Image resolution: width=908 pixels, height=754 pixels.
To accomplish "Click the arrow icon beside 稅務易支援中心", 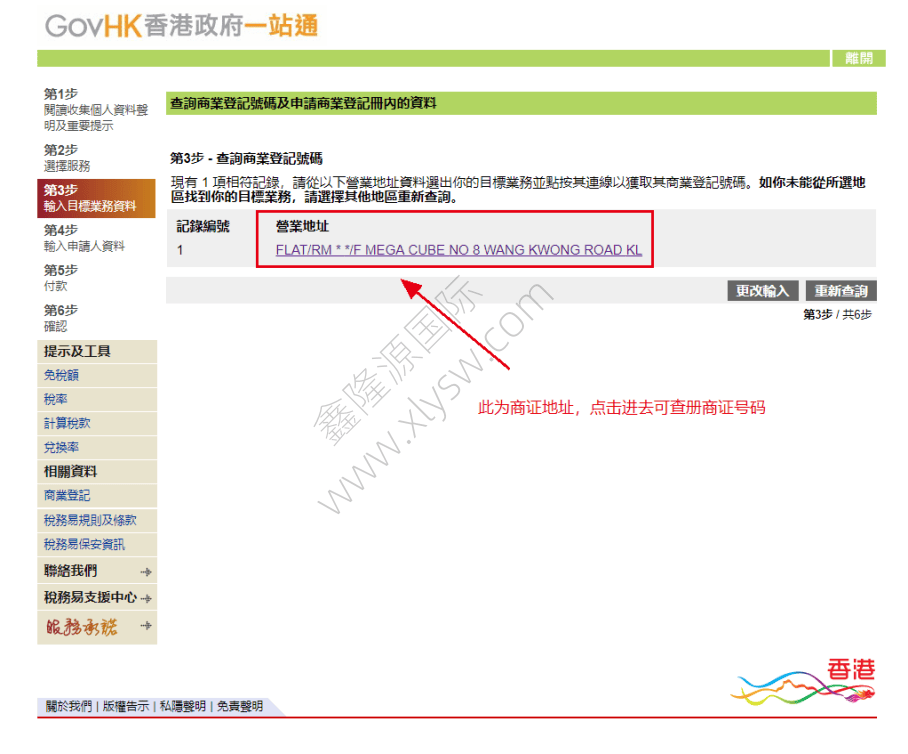I will pos(146,599).
